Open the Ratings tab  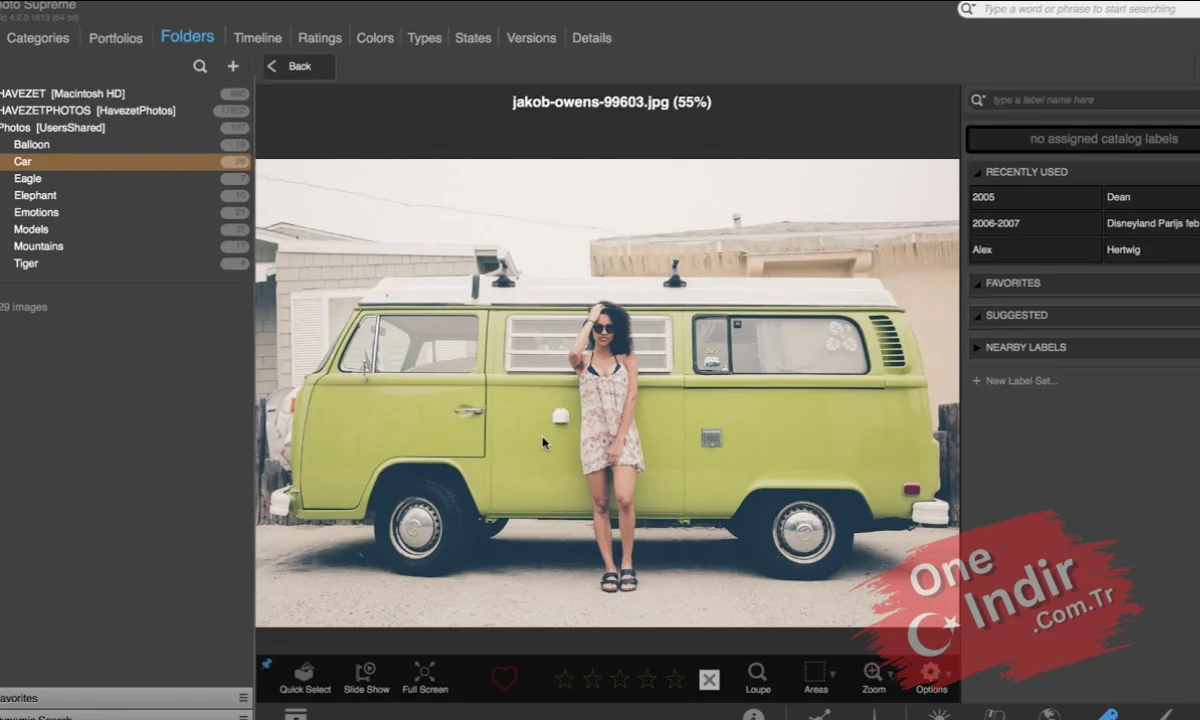pyautogui.click(x=320, y=38)
